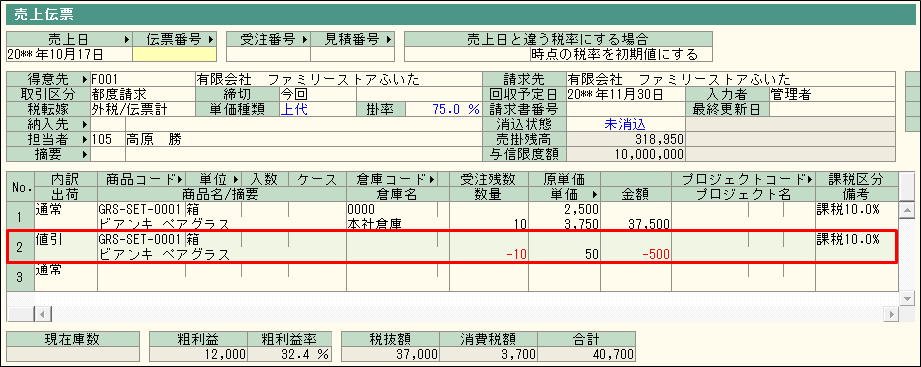Viewport: 921px width, 367px height.
Task: Click the 売掛残高 value 318,950
Action: (x=626, y=139)
